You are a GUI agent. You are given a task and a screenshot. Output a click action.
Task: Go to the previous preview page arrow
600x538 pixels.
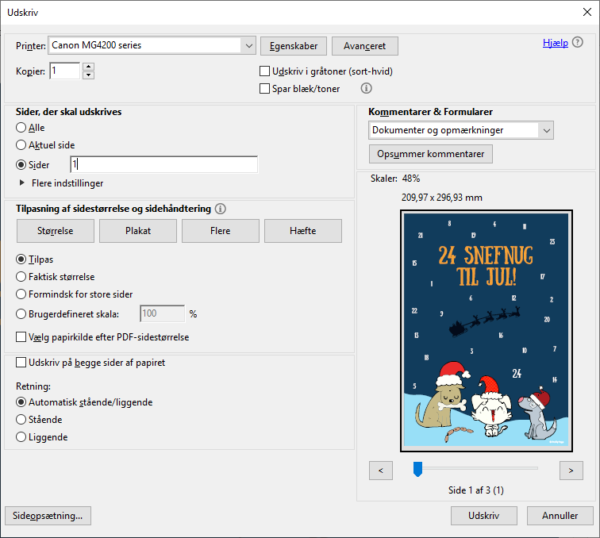coord(381,470)
